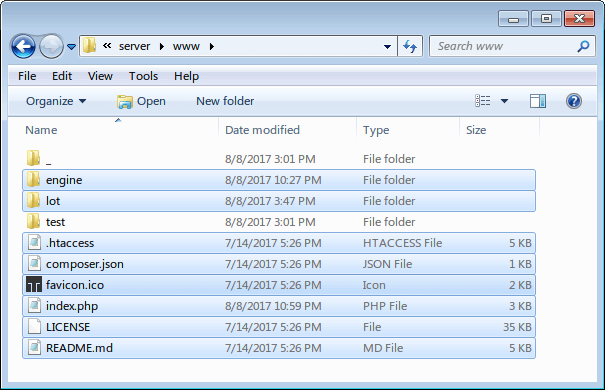Select the 'lot' folder name
Screen dimensions: 605x390
(53, 201)
